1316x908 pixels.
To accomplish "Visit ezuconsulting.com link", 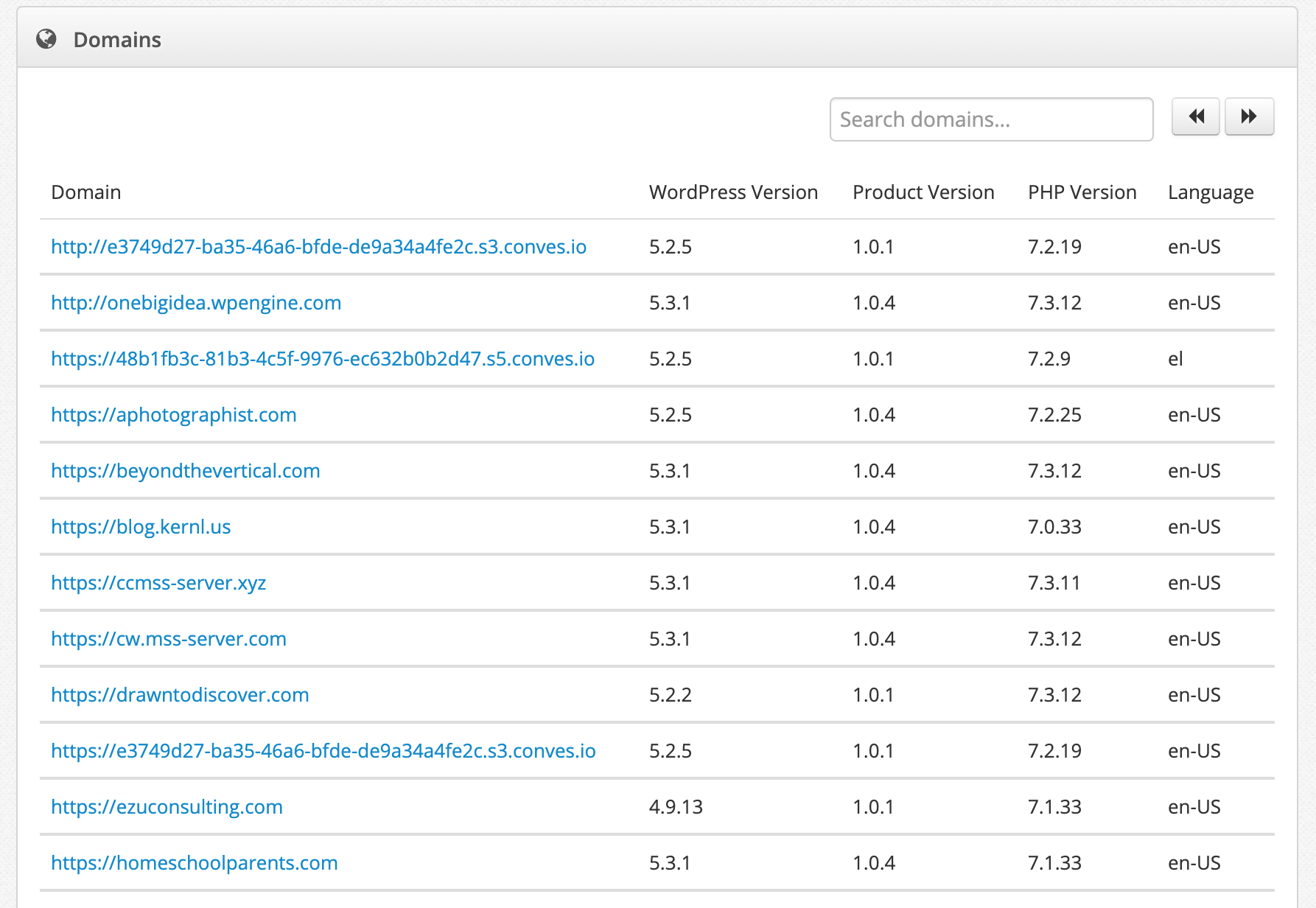I will tap(167, 807).
